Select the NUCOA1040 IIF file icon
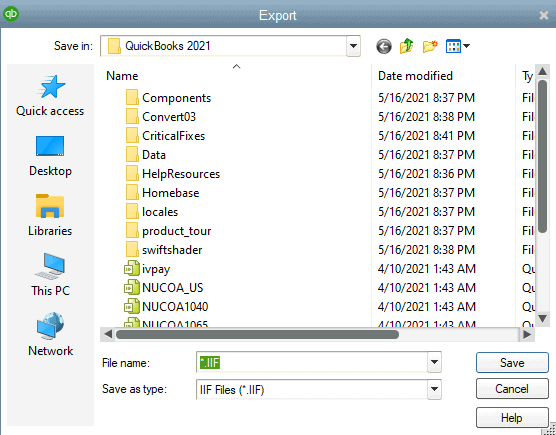Viewport: 556px width, 435px height. (x=132, y=307)
